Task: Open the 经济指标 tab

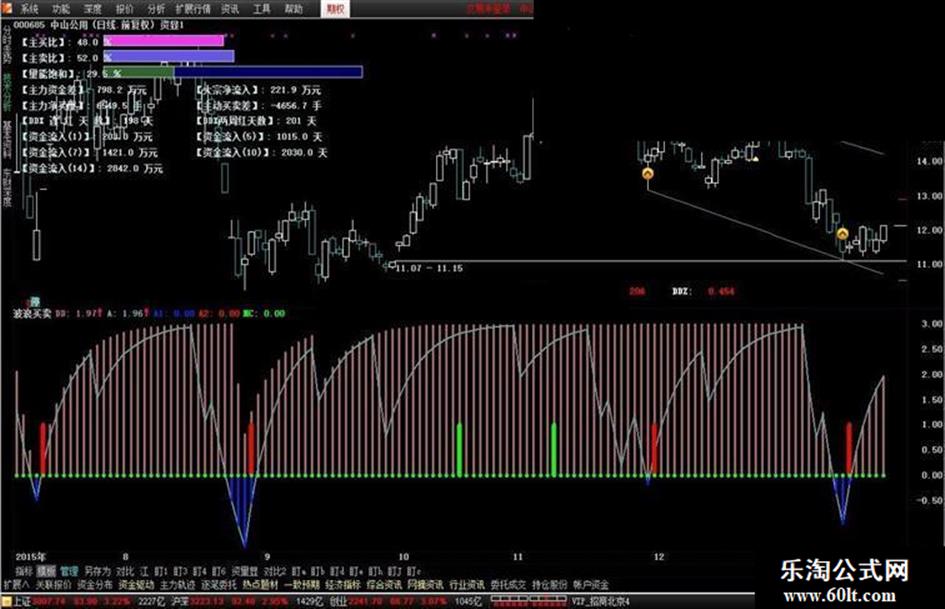Action: [x=343, y=585]
